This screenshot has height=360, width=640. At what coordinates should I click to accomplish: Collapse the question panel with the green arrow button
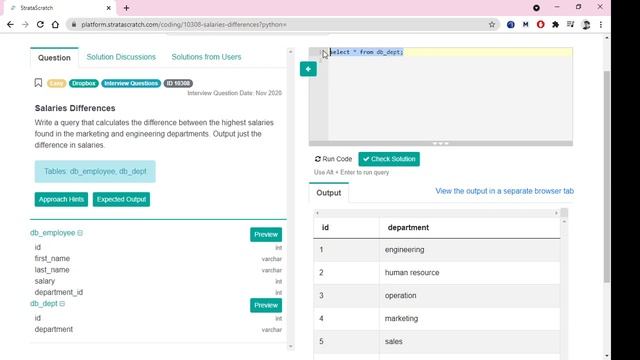pyautogui.click(x=308, y=69)
